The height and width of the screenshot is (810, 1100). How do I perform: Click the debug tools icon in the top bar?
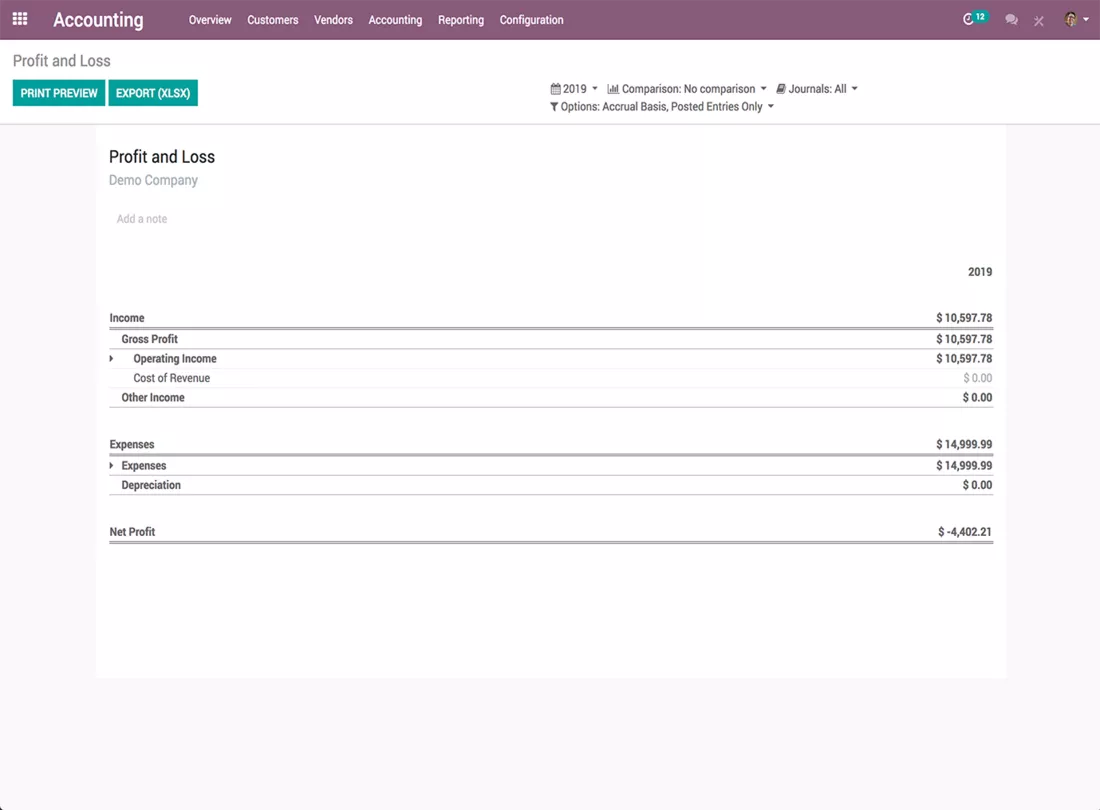click(x=1039, y=20)
